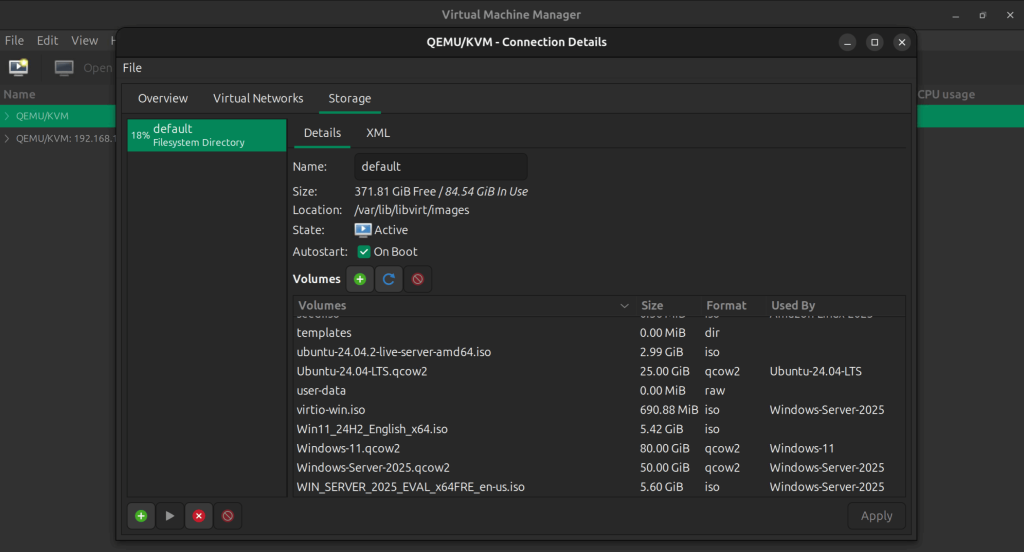
Task: Click the Ubuntu-24.04-LTS Used By cell
Action: [815, 372]
